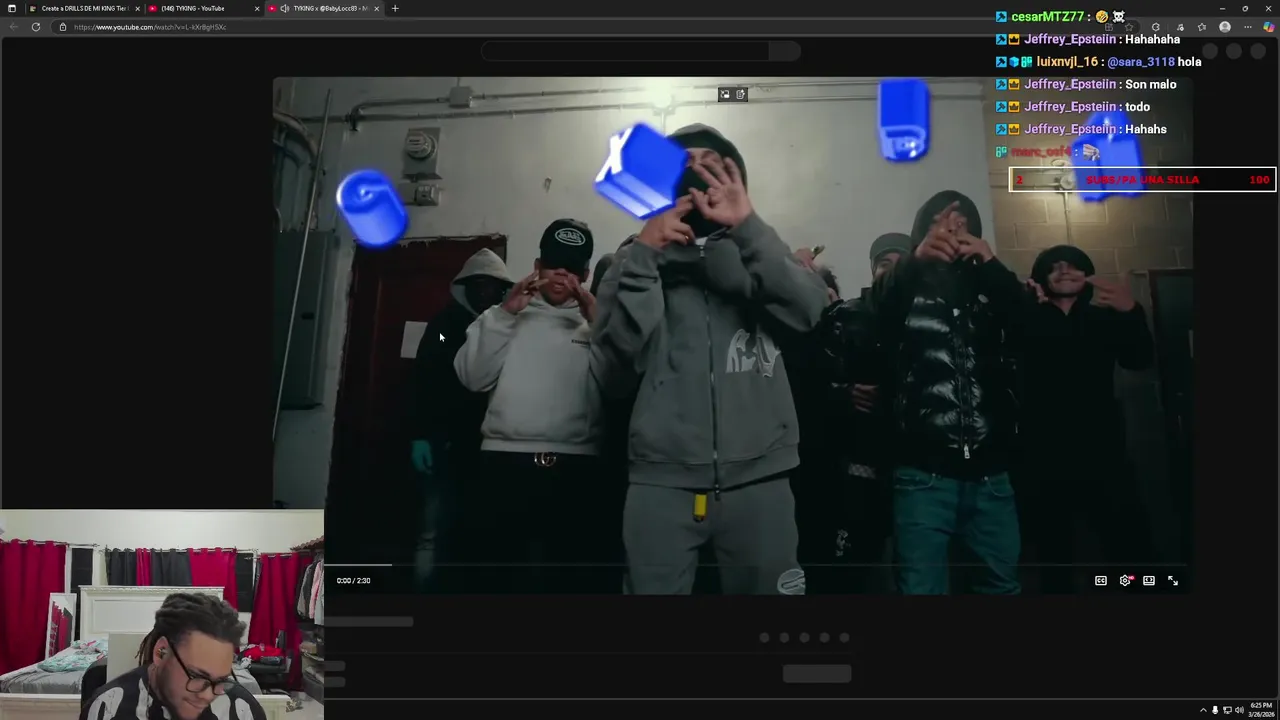Click the microphone tray icon
Viewport: 1280px width, 720px height.
pos(1215,710)
